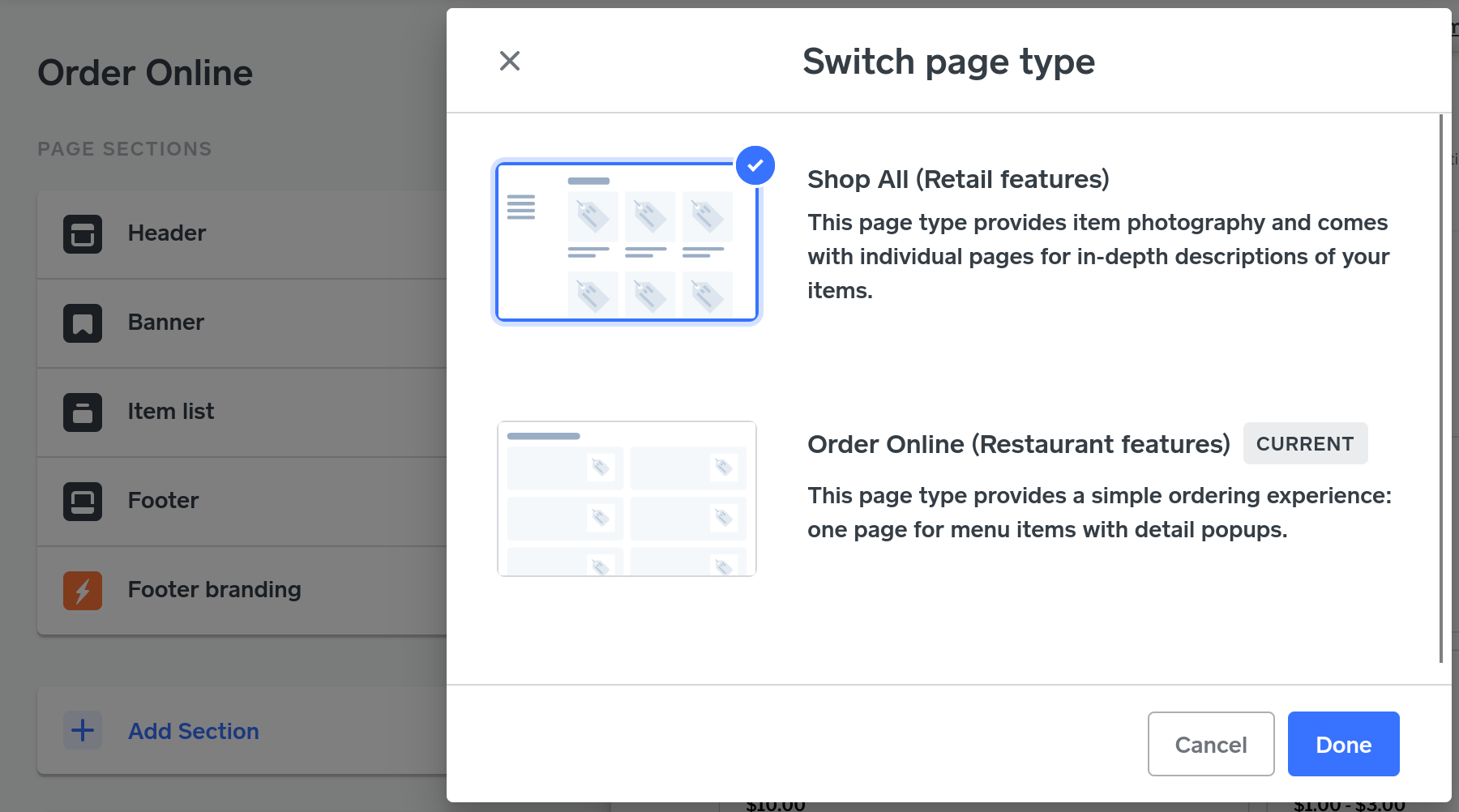This screenshot has height=812, width=1459.
Task: Click the Done button
Action: (x=1343, y=744)
